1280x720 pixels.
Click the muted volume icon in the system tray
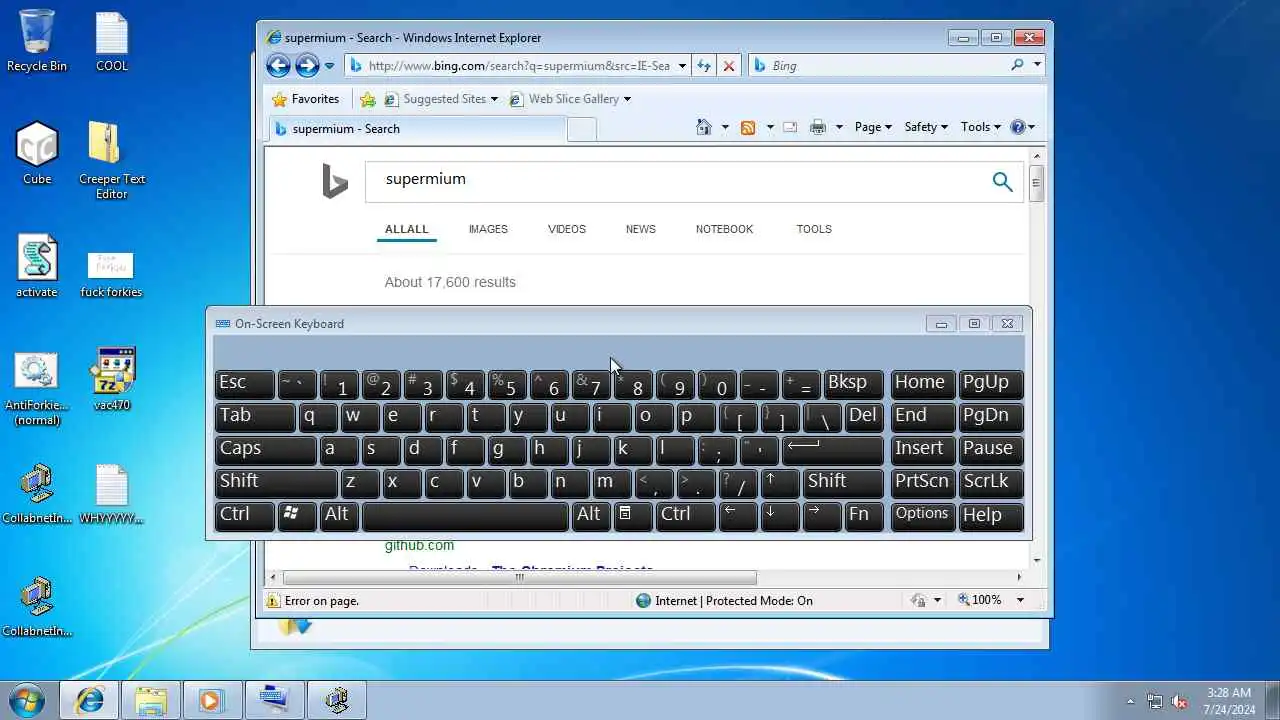(x=1180, y=701)
